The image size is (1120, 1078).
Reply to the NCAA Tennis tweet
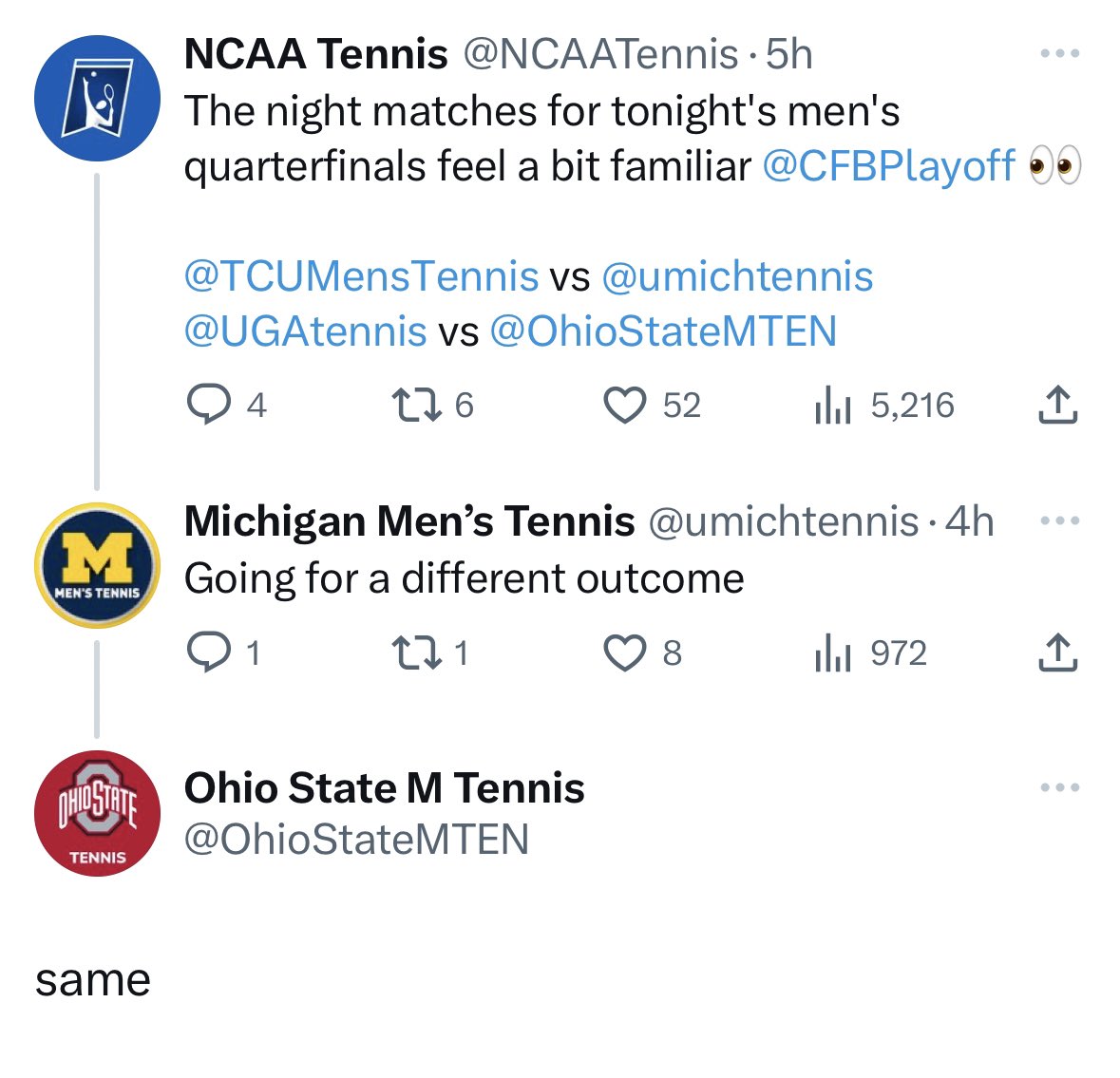[x=209, y=405]
